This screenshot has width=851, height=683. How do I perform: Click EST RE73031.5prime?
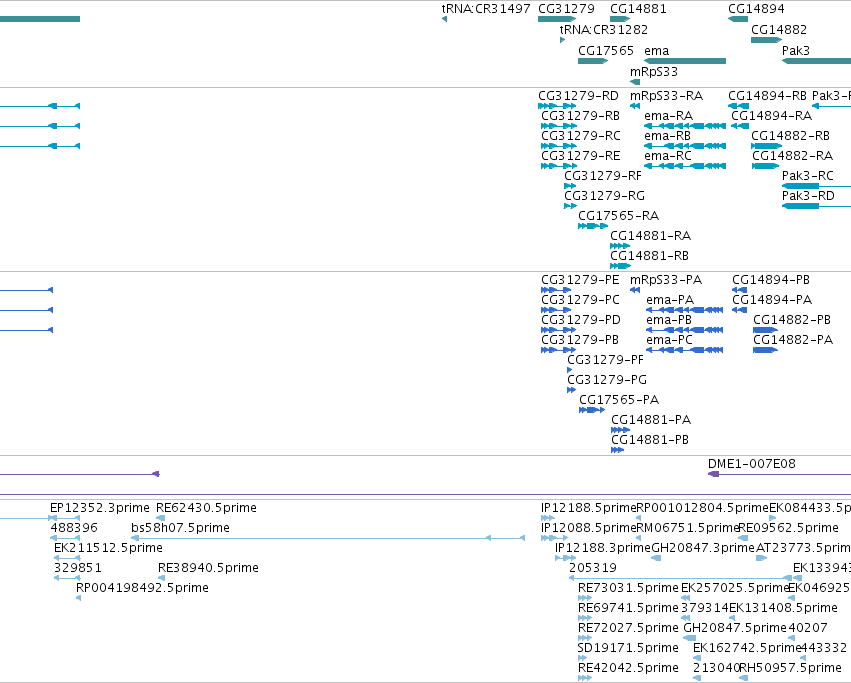628,588
